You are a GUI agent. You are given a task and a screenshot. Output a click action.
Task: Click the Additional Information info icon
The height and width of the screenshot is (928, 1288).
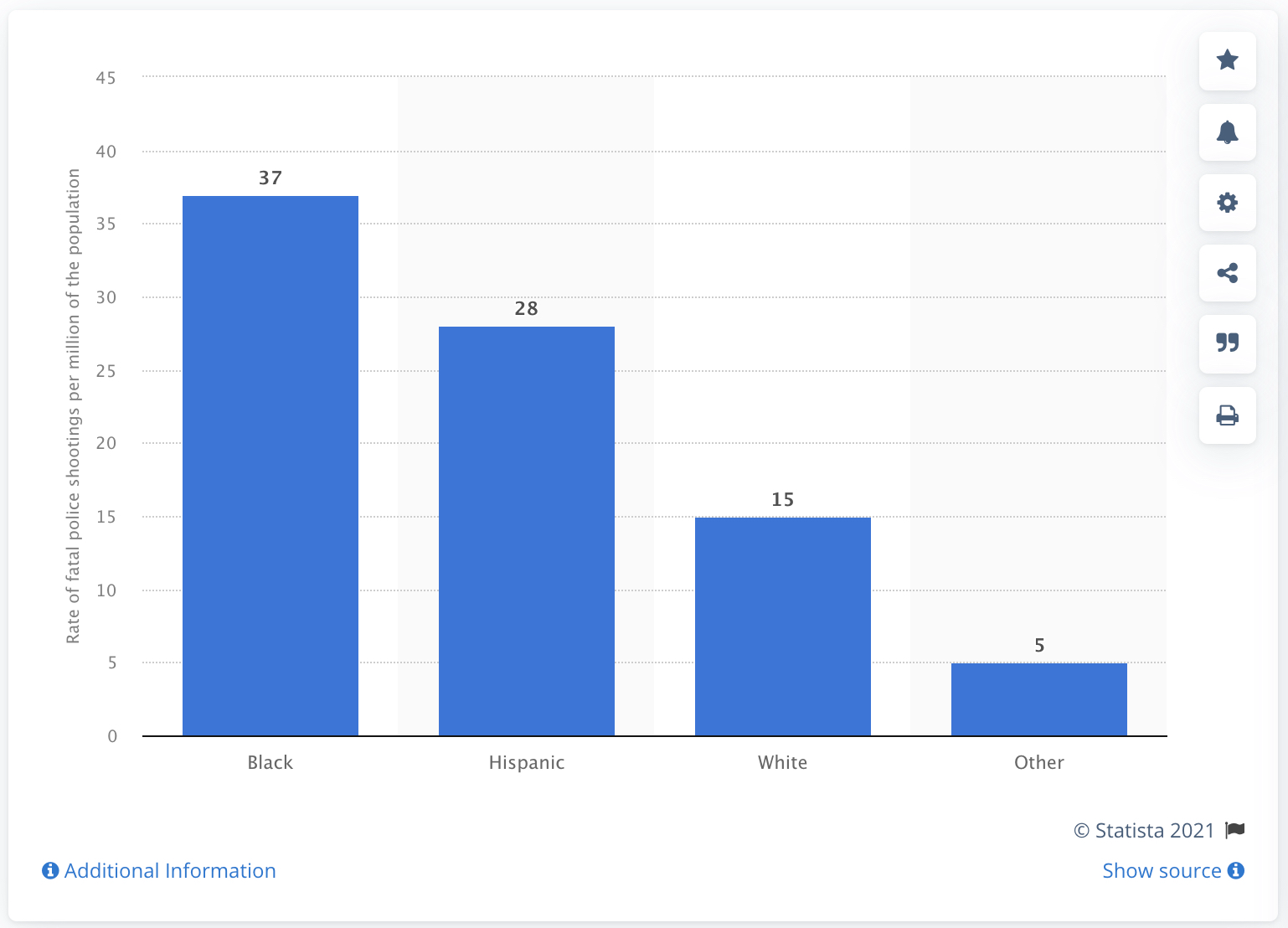[50, 871]
